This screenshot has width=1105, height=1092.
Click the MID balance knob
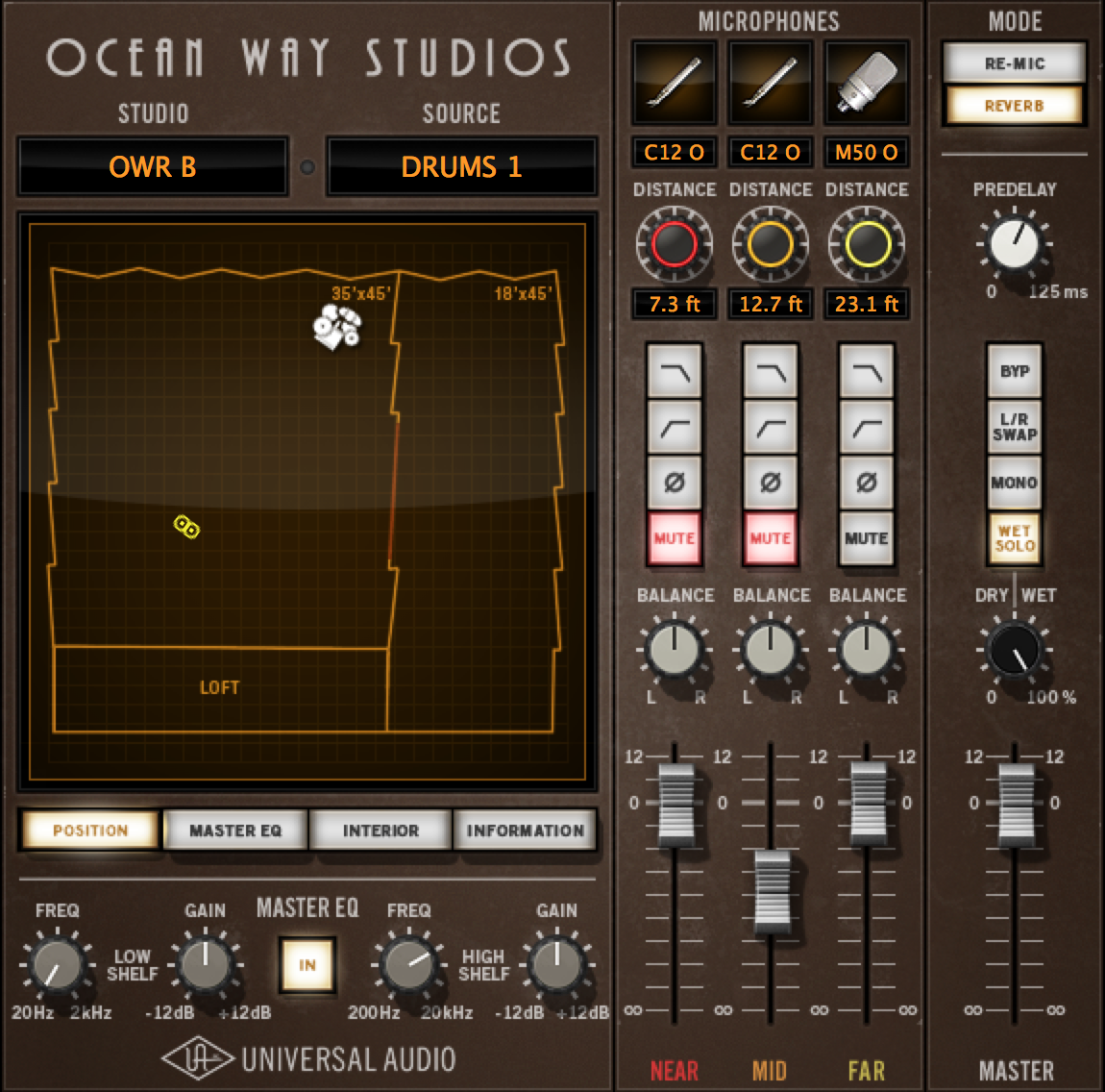pos(771,650)
